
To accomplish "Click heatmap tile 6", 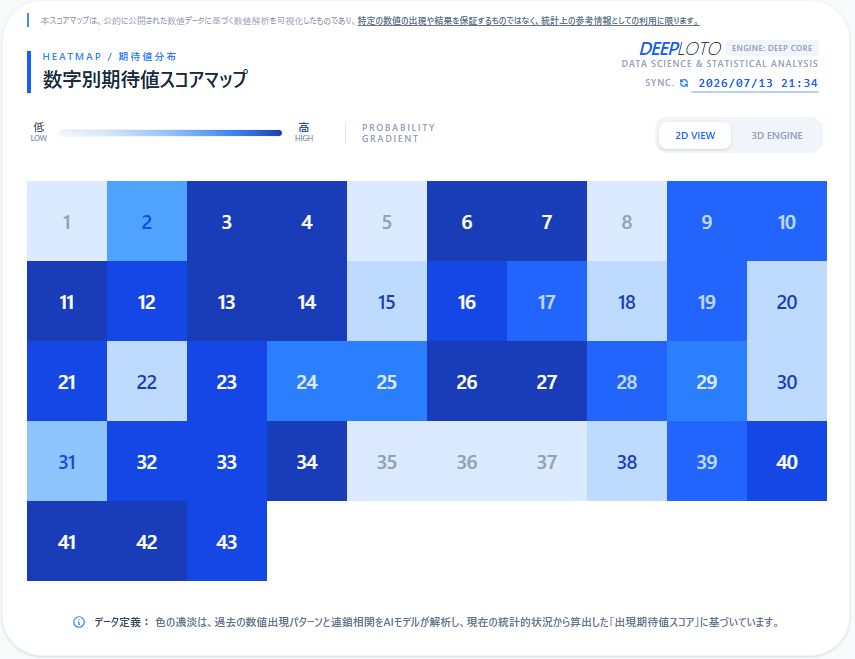I will 467,221.
